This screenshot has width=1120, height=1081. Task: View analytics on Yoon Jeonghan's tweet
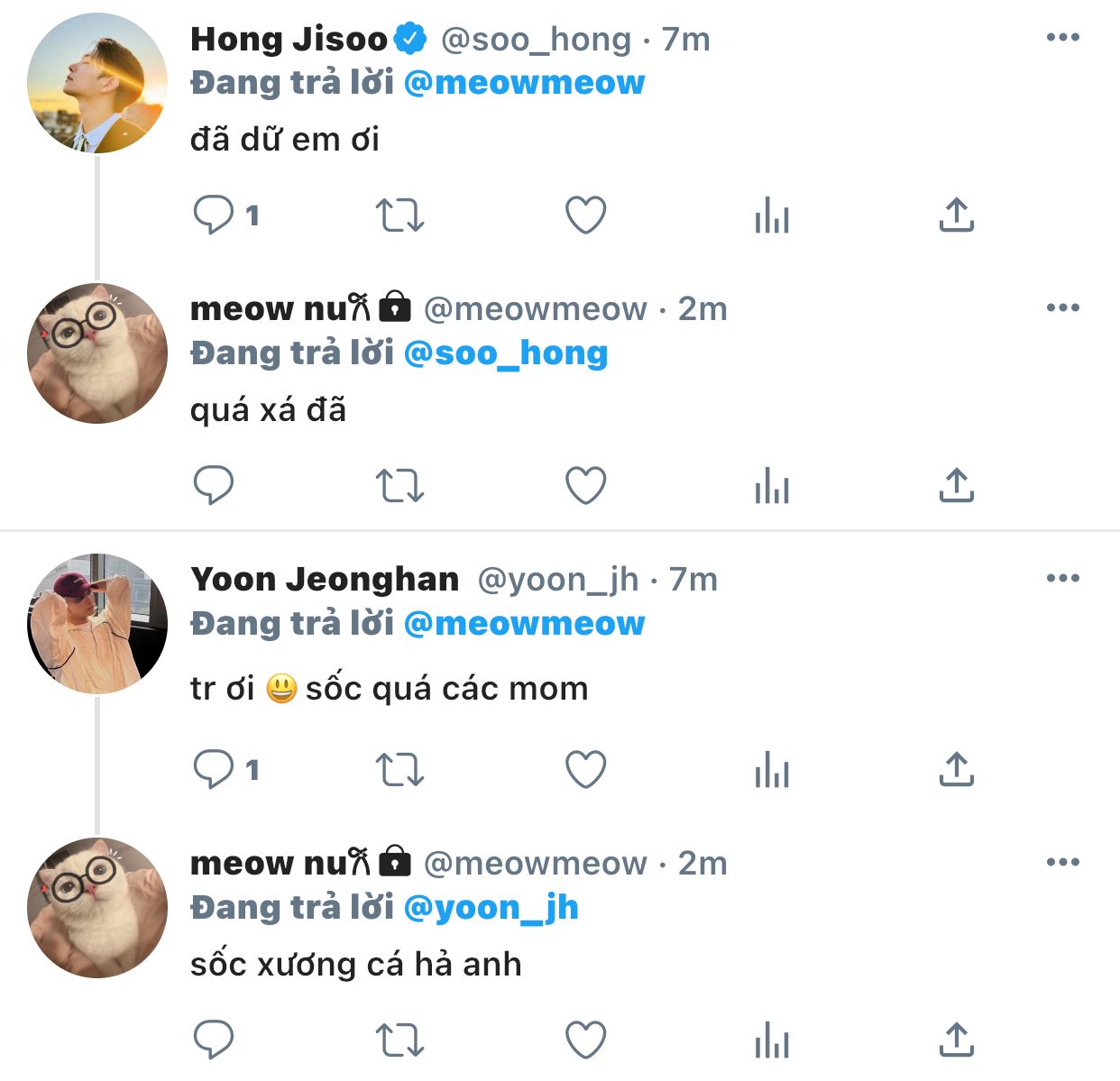772,771
